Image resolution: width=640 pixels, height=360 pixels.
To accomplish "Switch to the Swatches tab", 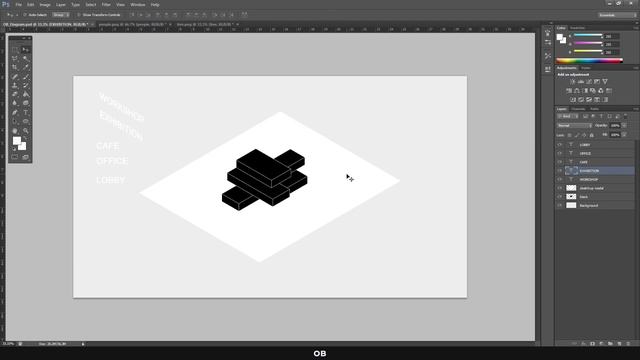I will coord(577,28).
